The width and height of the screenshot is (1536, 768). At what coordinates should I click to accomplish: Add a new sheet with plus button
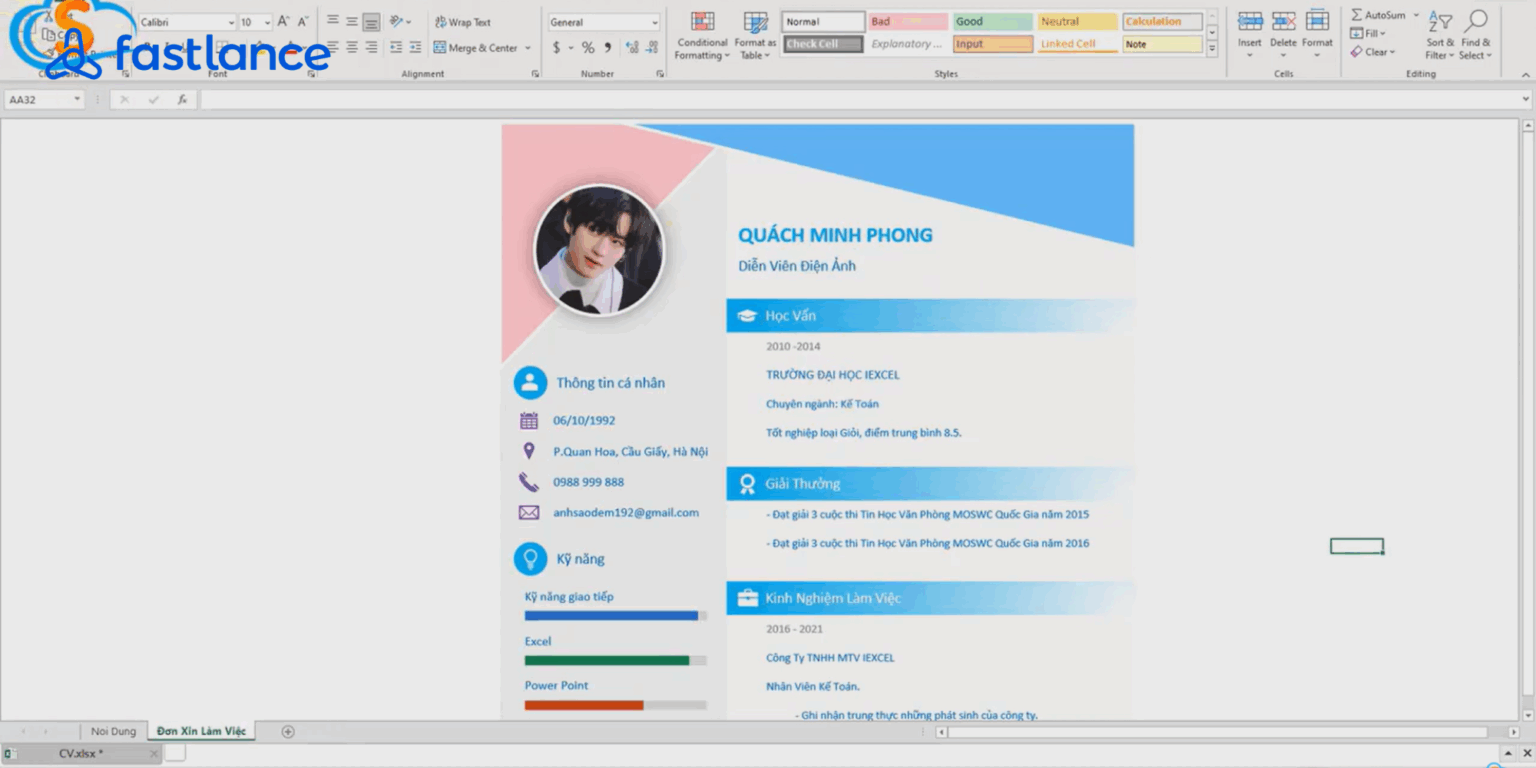click(288, 731)
